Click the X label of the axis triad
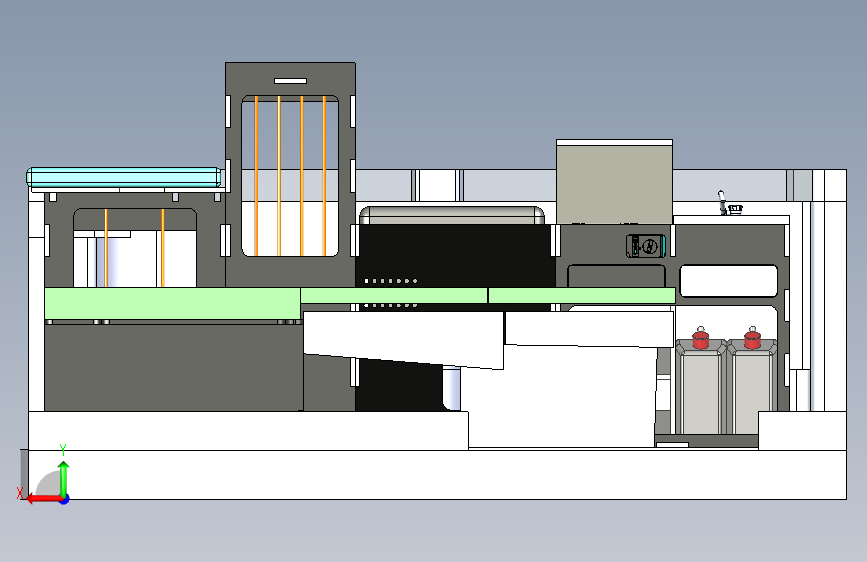The width and height of the screenshot is (867, 562). tap(20, 493)
